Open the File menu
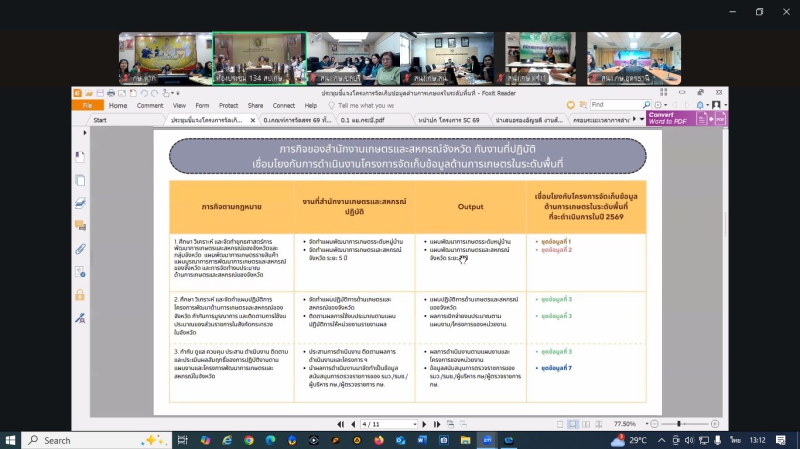This screenshot has width=800, height=449. [x=87, y=105]
